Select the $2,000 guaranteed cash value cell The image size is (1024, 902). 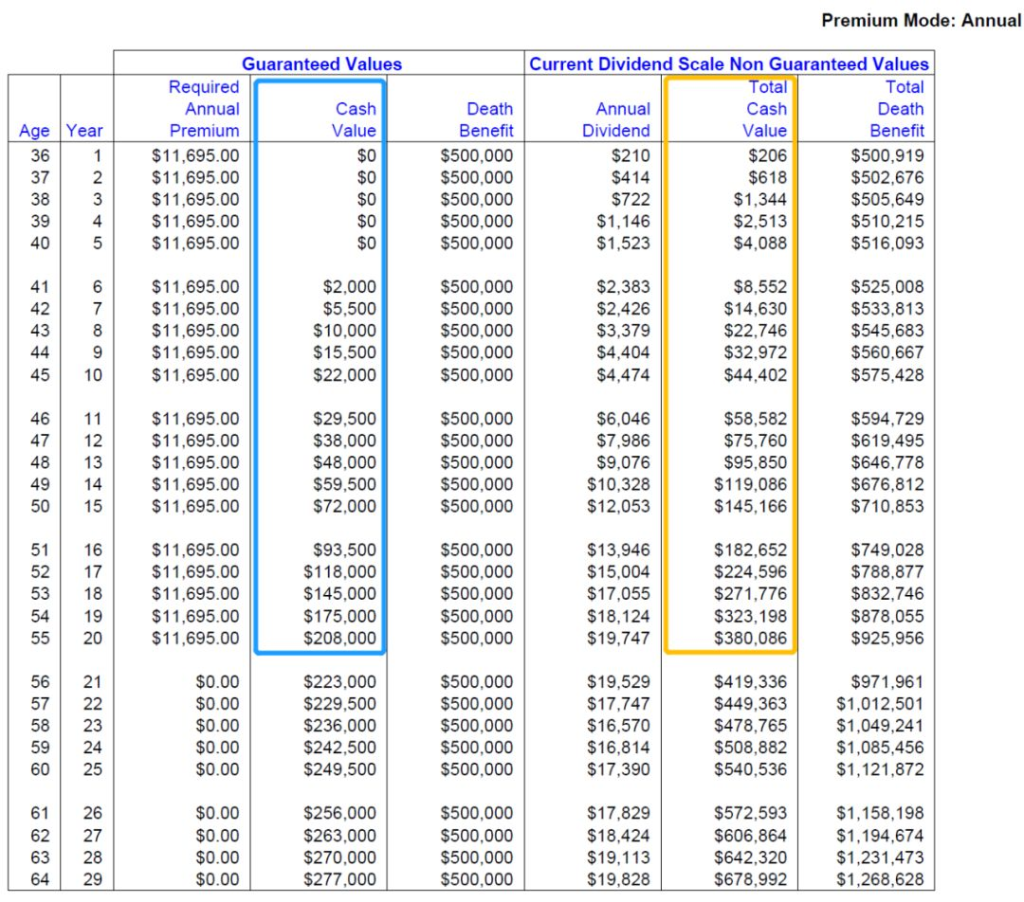349,287
